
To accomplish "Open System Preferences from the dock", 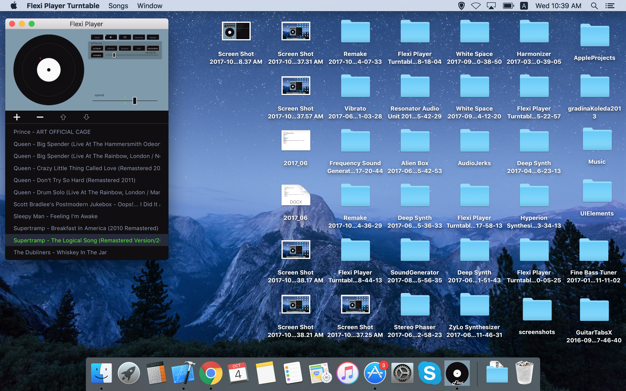I will [x=402, y=373].
